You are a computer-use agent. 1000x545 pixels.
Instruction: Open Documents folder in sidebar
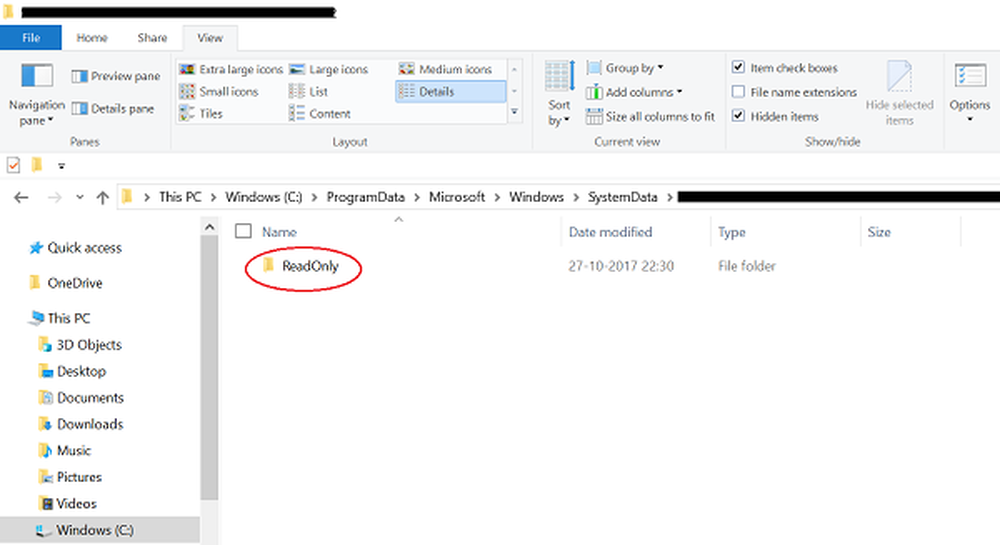82,398
